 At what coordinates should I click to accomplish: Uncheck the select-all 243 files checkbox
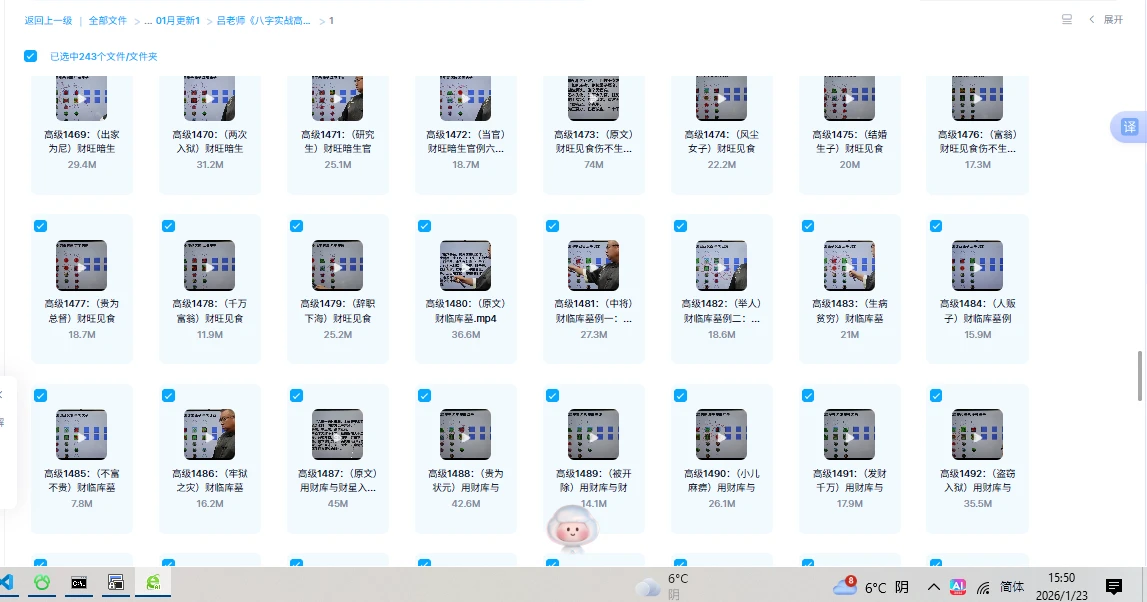tap(31, 56)
